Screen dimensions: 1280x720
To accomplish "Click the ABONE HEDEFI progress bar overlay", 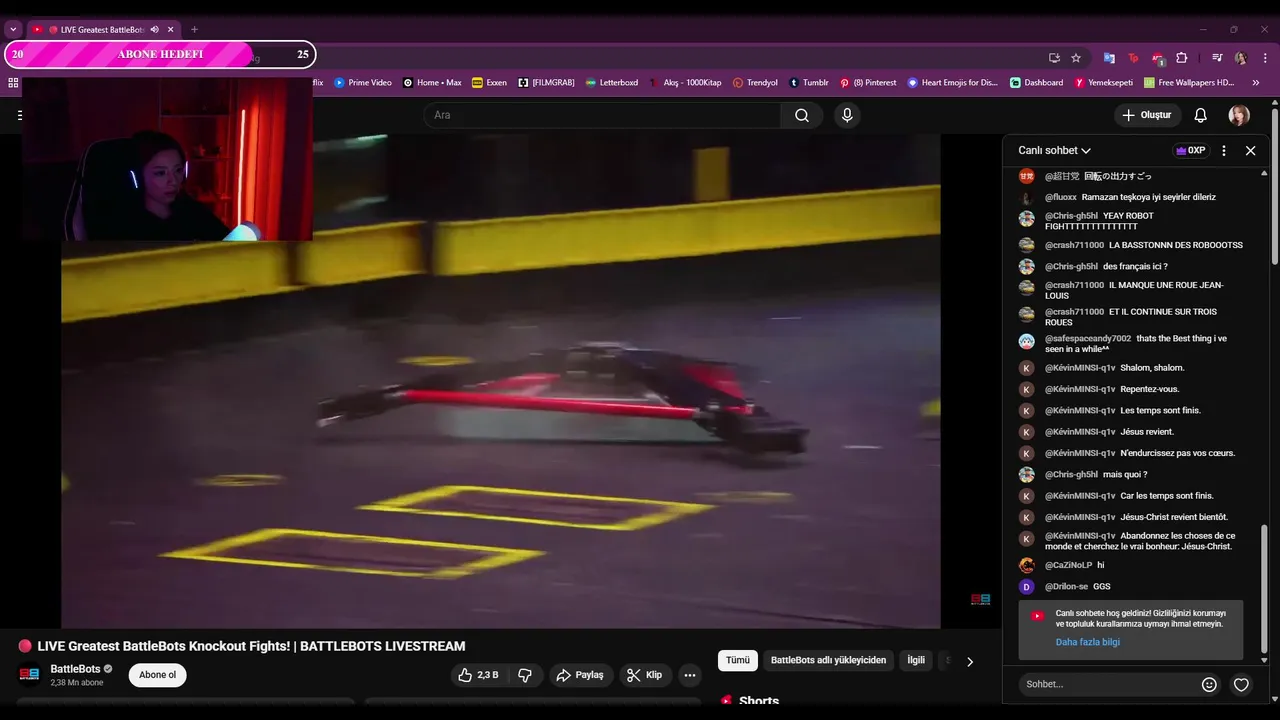I will point(160,54).
